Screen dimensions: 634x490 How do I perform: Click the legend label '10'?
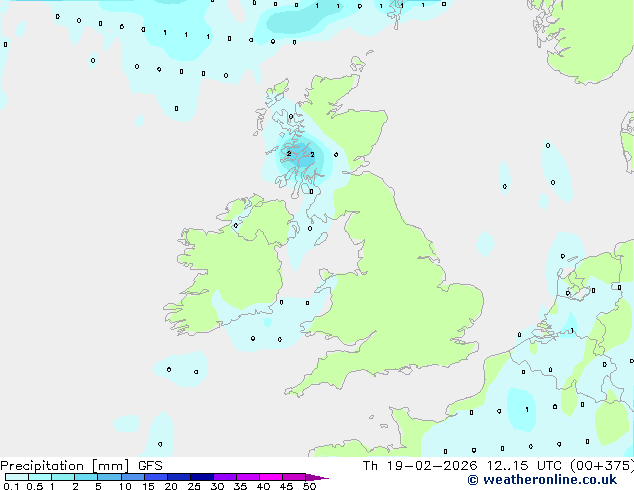point(125,486)
